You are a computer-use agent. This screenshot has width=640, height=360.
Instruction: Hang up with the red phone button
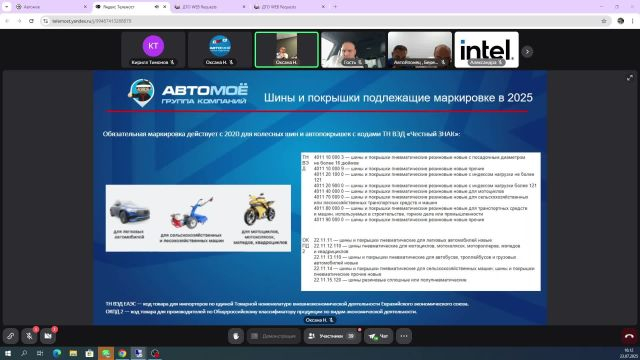[629, 336]
